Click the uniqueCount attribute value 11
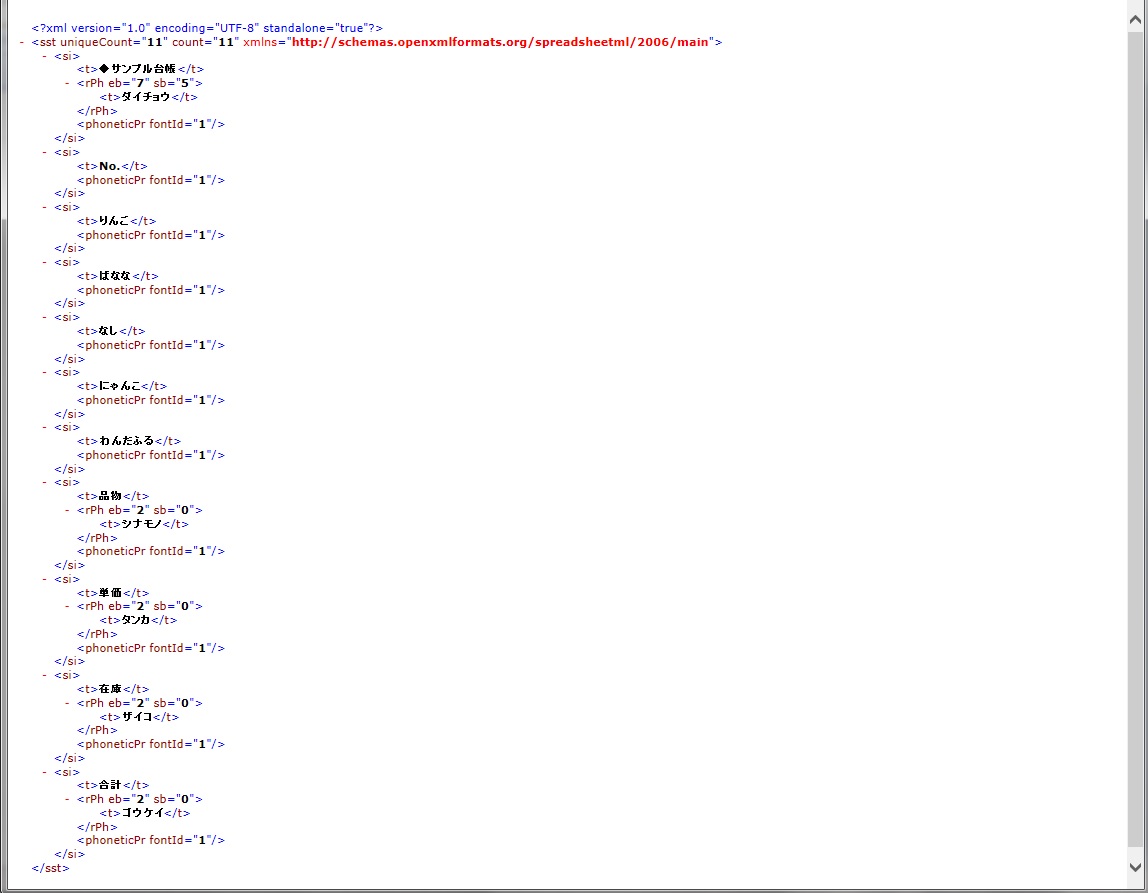 tap(154, 42)
